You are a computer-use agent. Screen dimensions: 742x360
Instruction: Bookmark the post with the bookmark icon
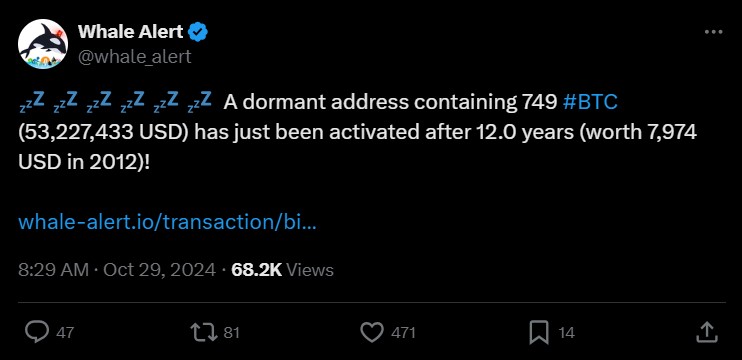539,333
